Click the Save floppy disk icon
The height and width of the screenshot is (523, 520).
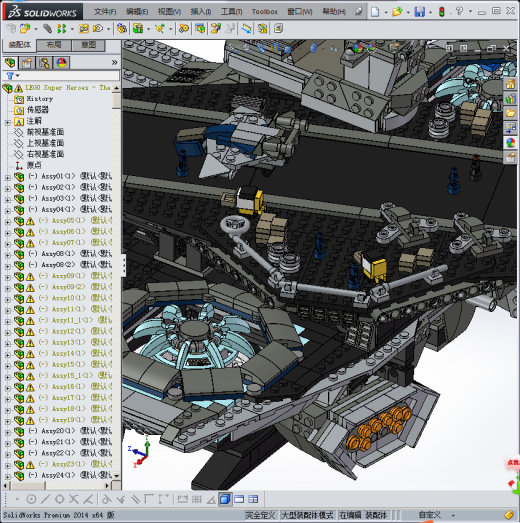[x=420, y=12]
